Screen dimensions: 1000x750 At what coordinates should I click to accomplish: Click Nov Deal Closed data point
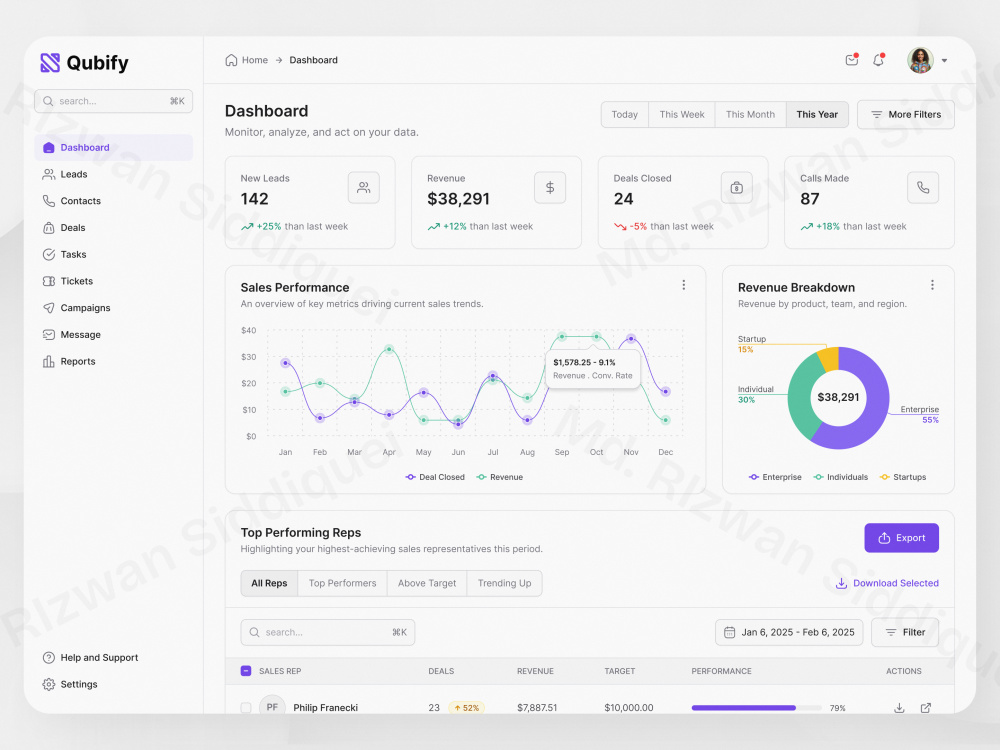coord(631,339)
